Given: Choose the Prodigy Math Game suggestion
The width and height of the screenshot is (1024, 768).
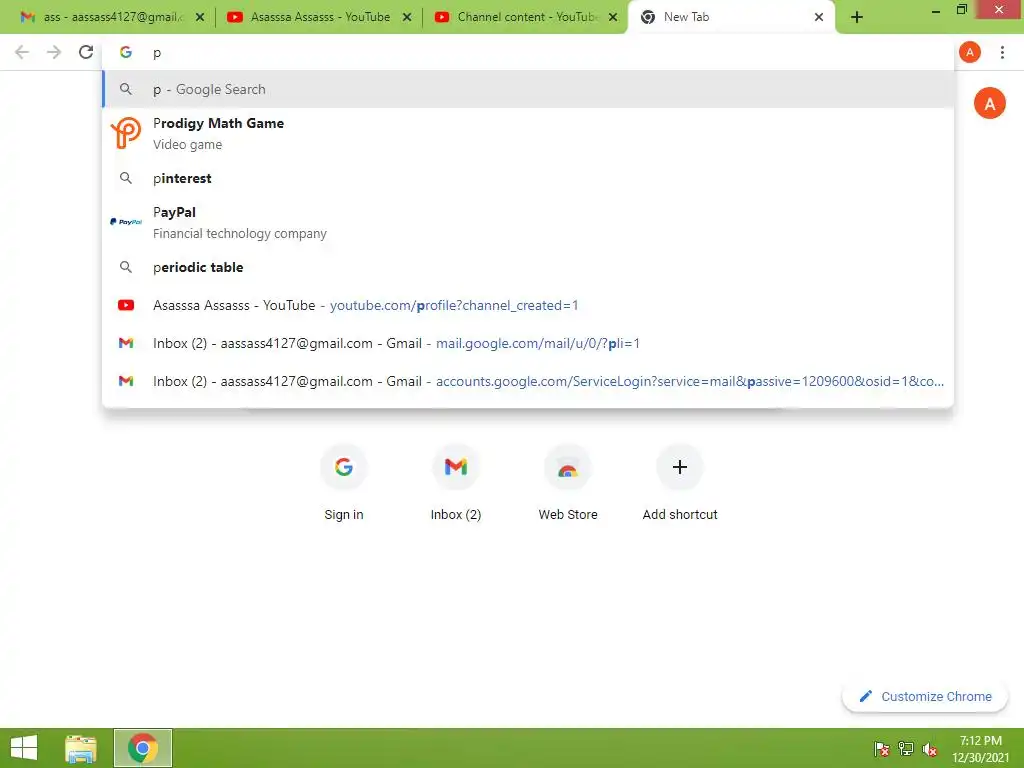Looking at the screenshot, I should [528, 133].
